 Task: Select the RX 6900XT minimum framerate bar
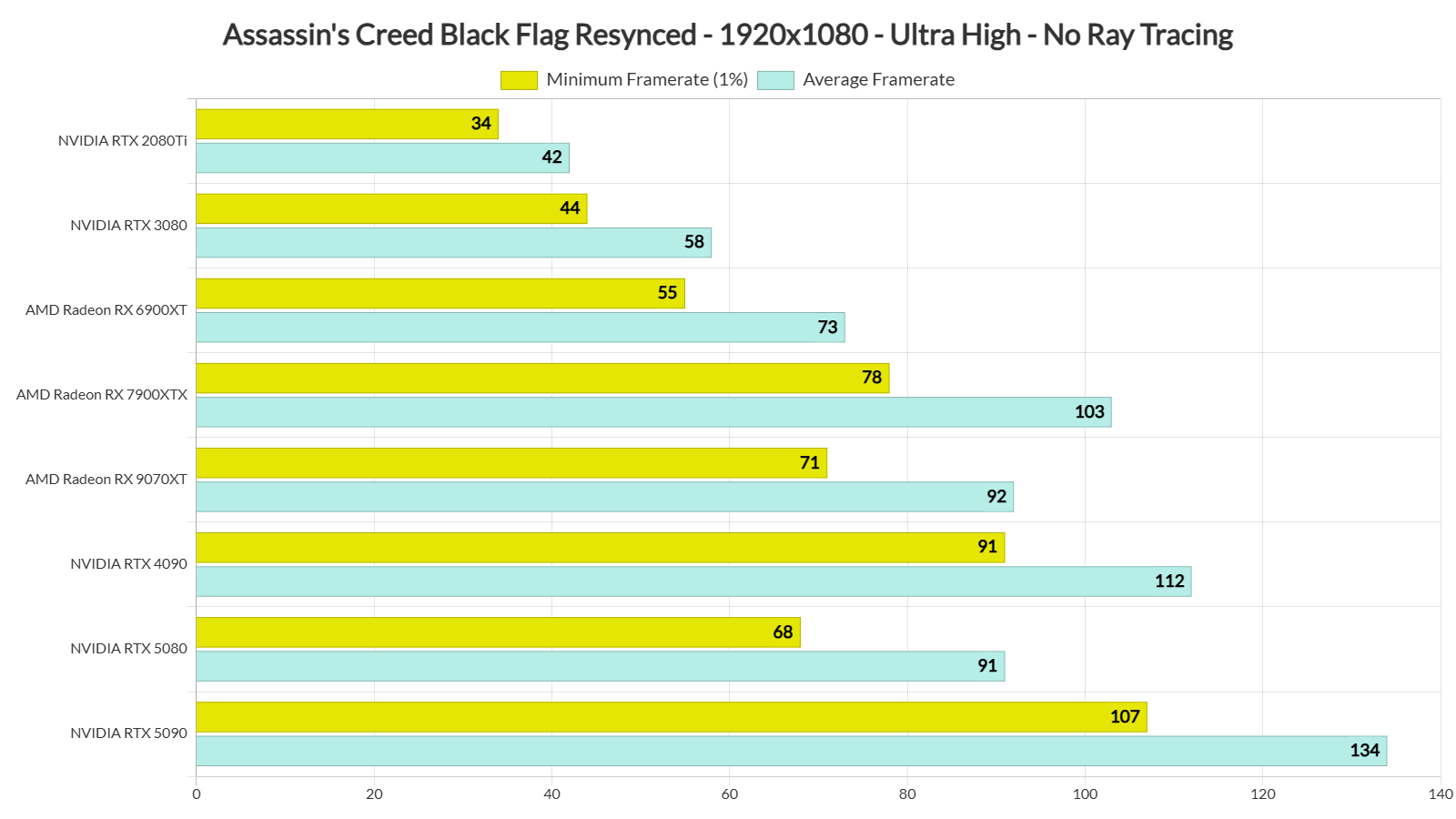click(x=440, y=293)
